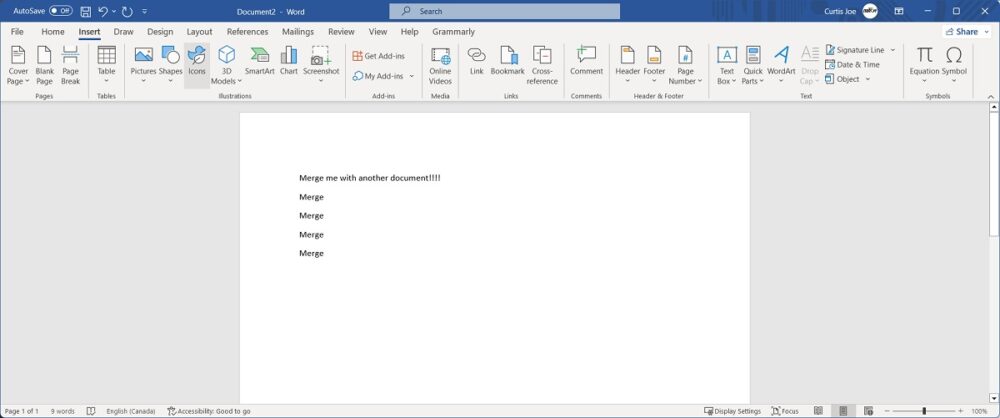Click the WordArt icon
The height and width of the screenshot is (418, 1000).
point(781,62)
